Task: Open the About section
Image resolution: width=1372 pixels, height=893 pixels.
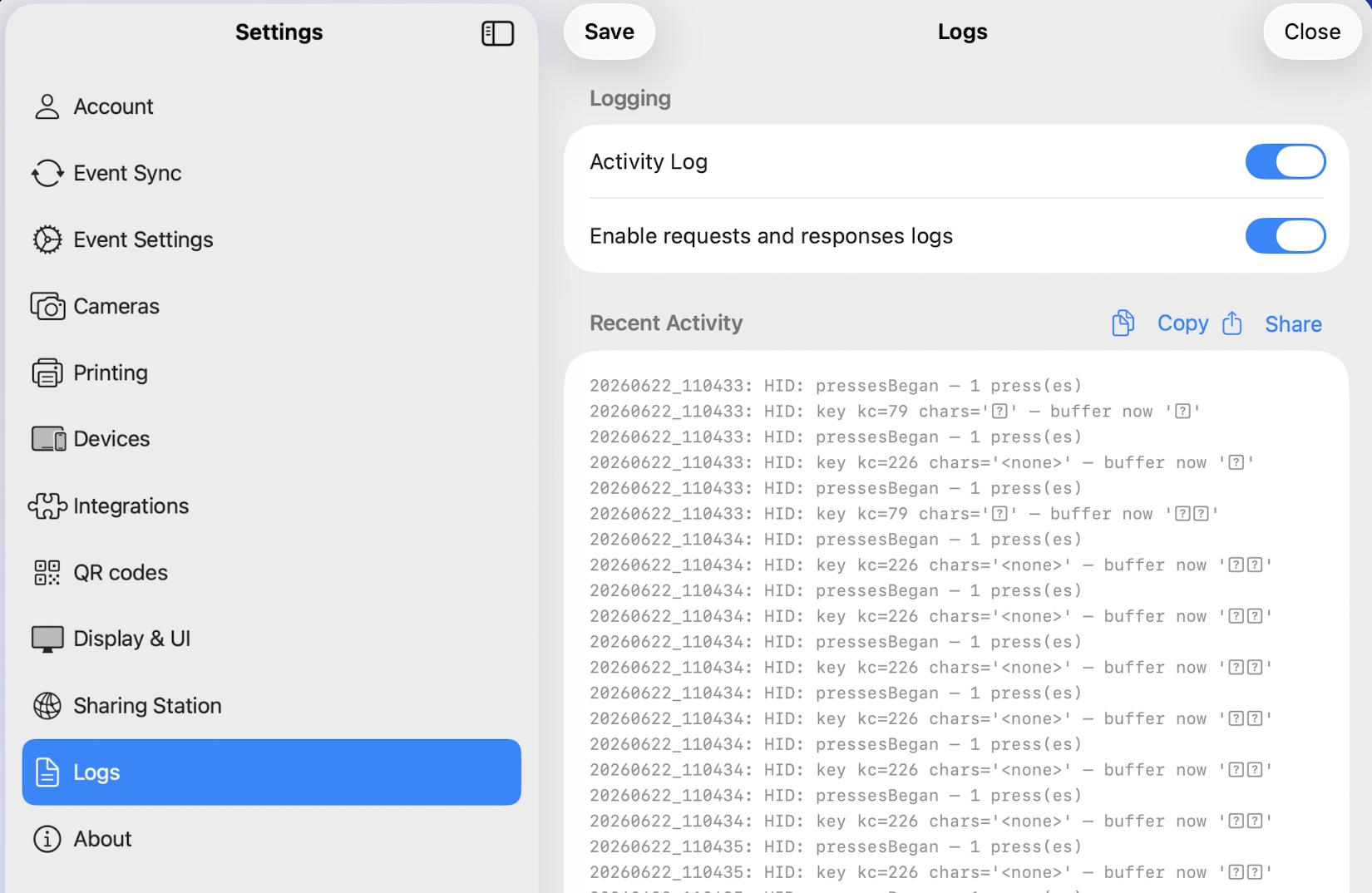Action: (271, 839)
